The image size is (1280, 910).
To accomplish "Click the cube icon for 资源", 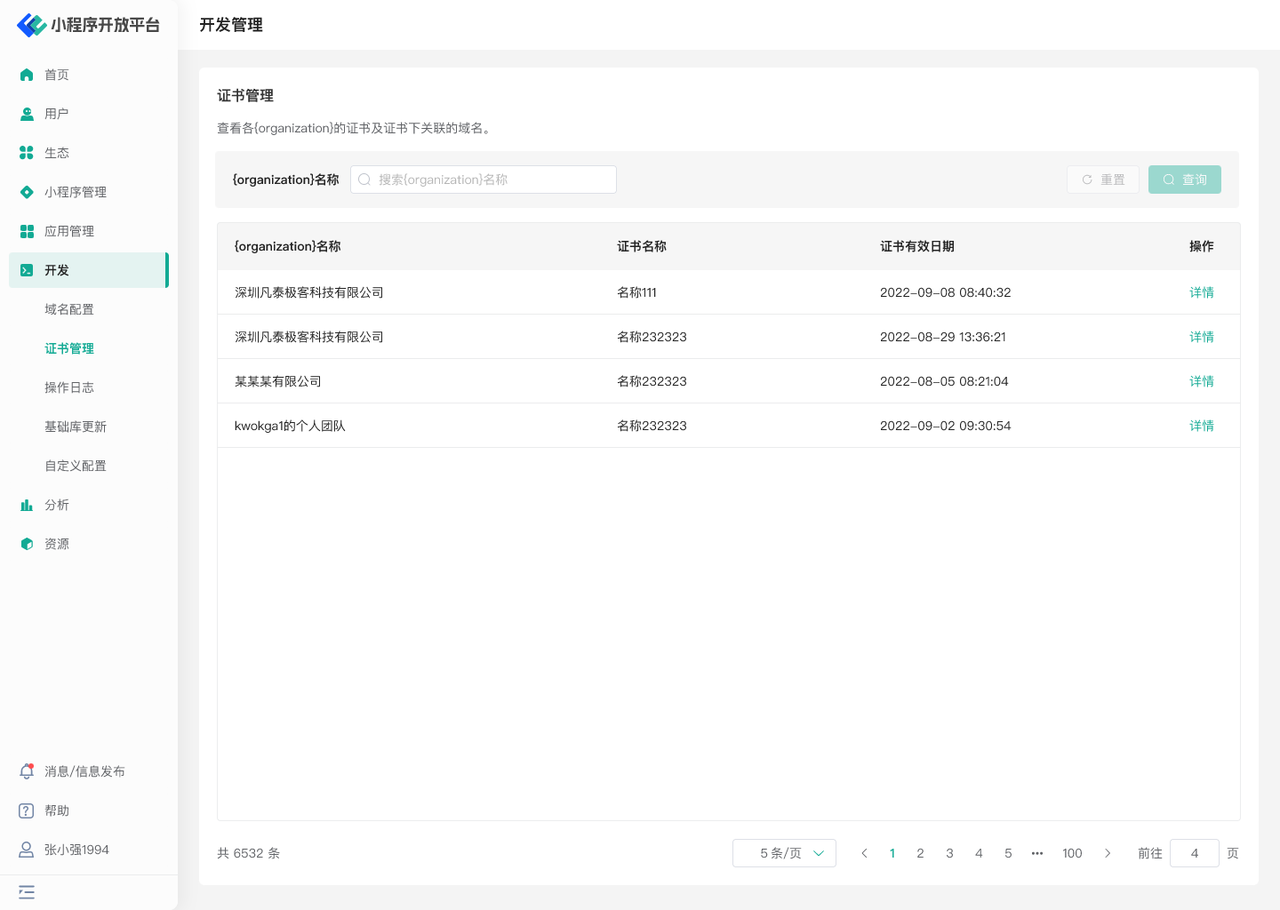I will tap(27, 544).
